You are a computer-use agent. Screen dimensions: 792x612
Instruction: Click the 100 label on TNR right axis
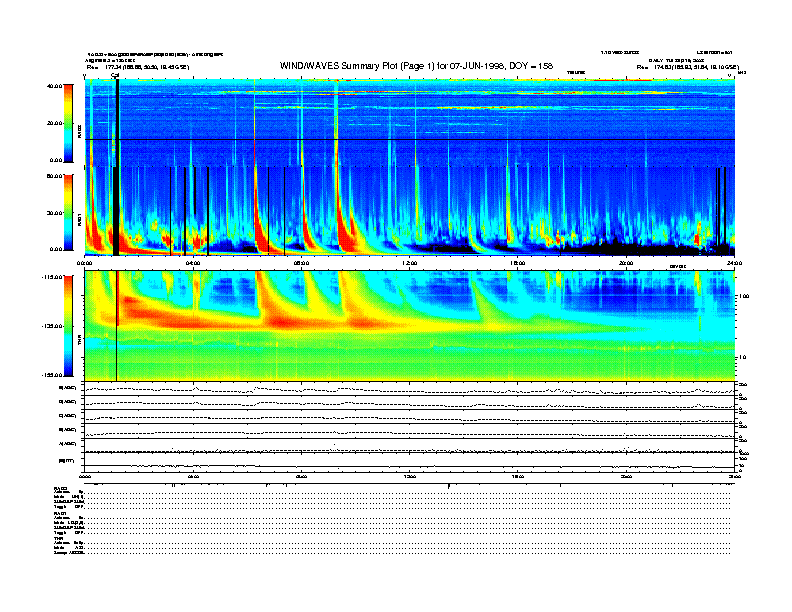[745, 296]
